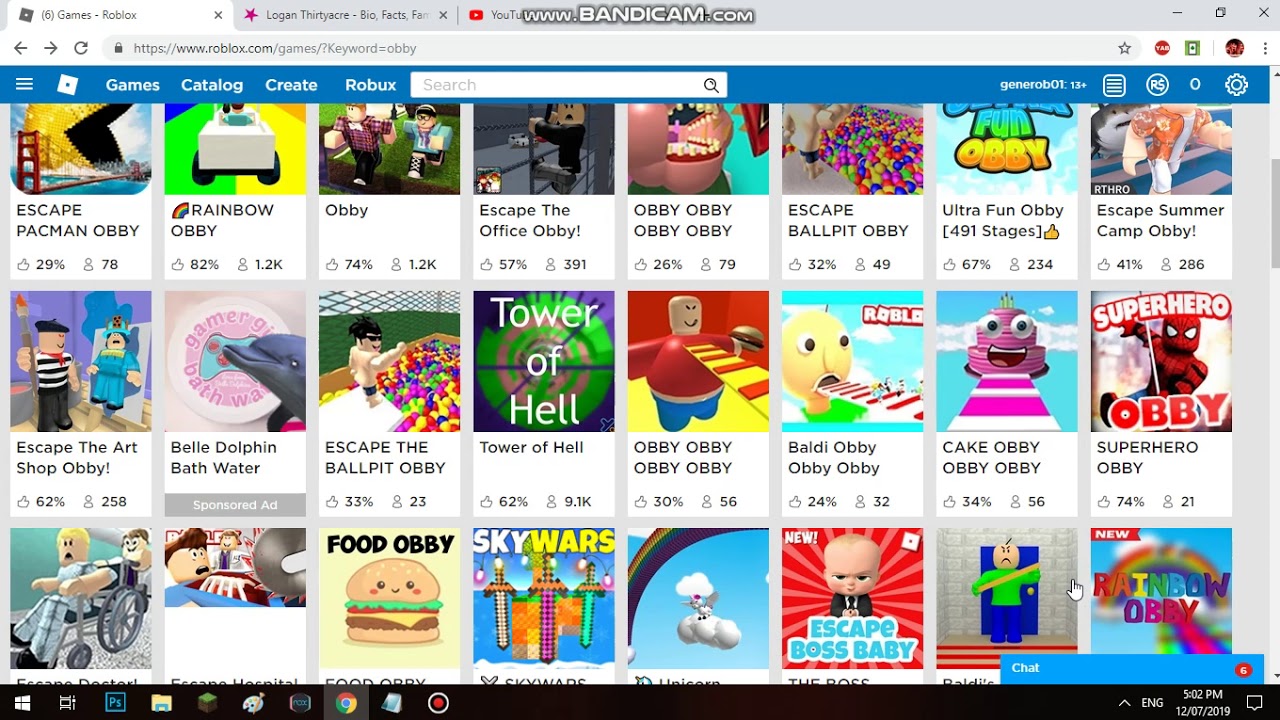Click the red ABP extension icon
The image size is (1280, 720).
click(1162, 48)
